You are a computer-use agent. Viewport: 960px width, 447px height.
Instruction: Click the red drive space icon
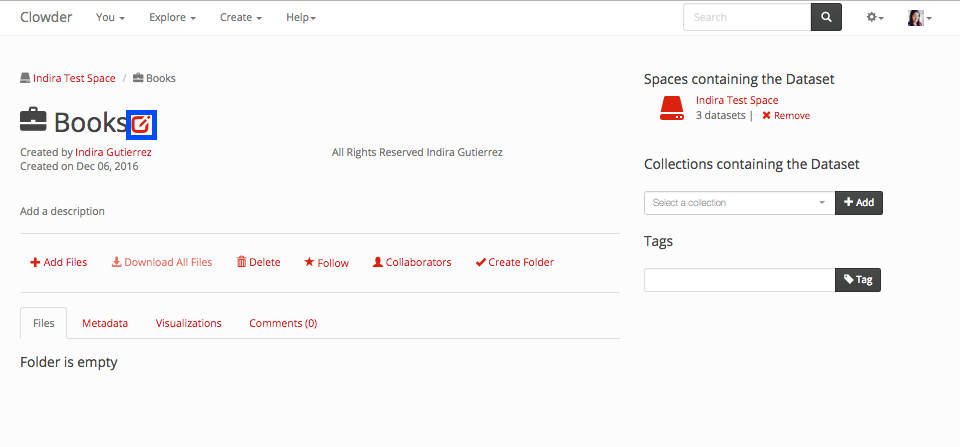(671, 108)
